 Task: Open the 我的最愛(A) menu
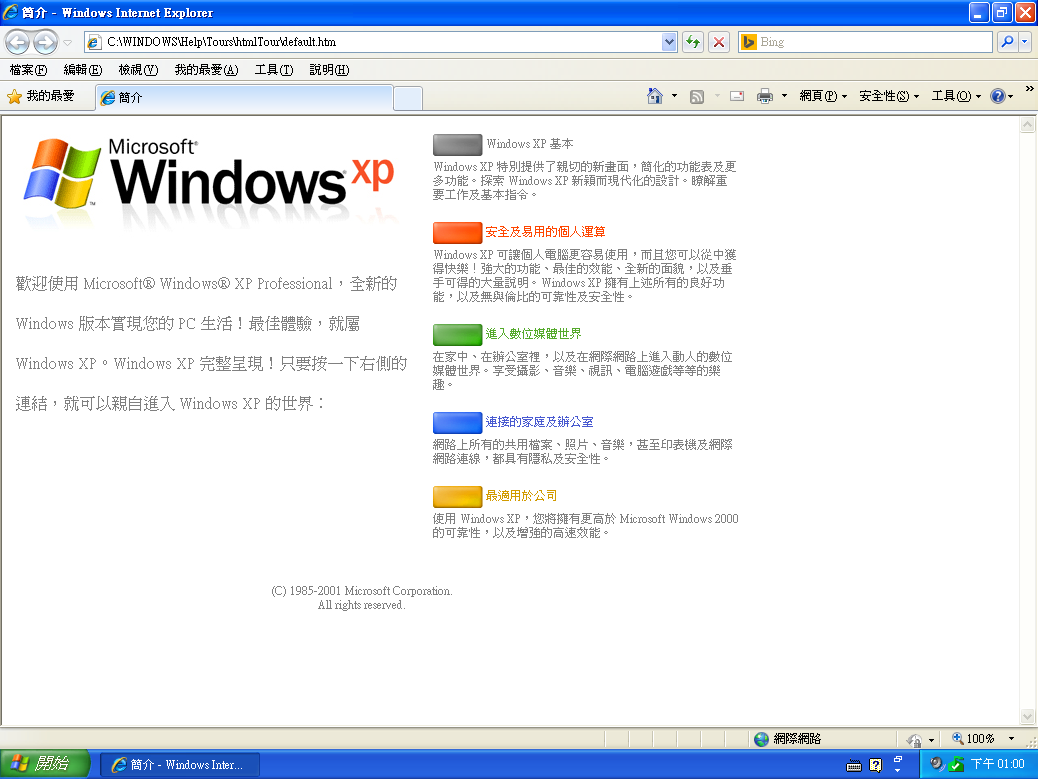(207, 69)
